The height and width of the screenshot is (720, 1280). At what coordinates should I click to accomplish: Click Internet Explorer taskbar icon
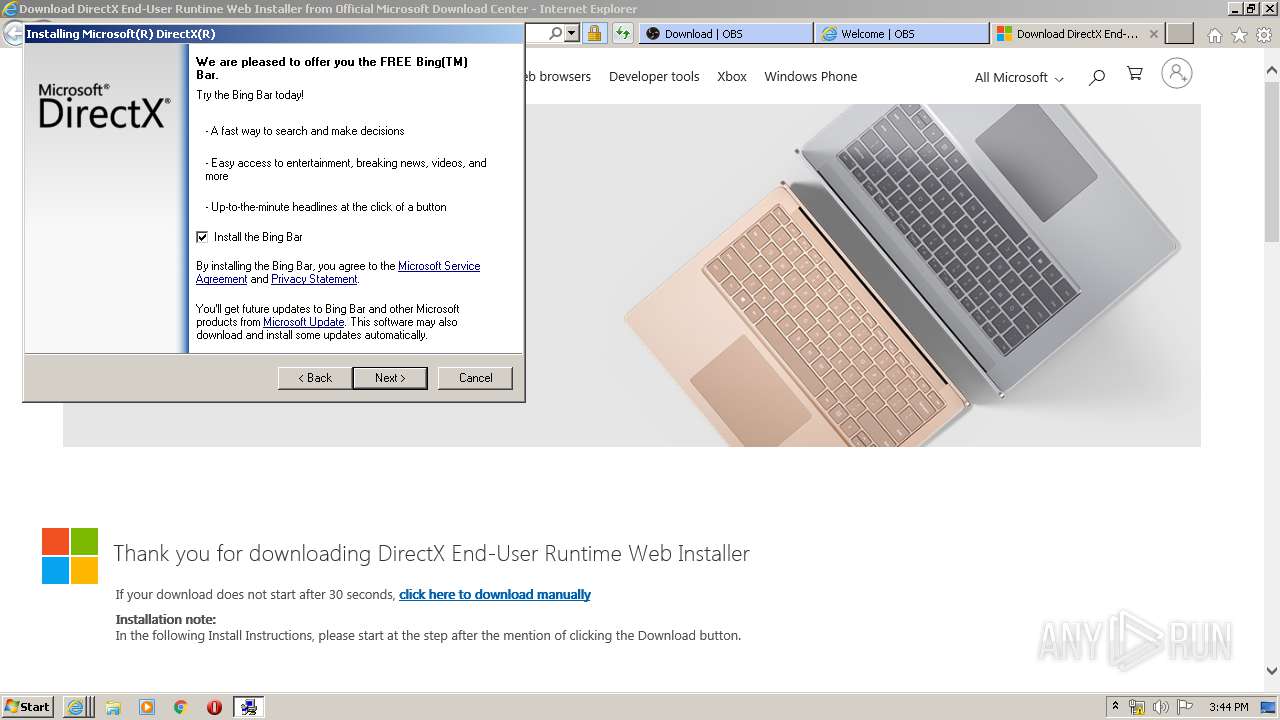[77, 707]
